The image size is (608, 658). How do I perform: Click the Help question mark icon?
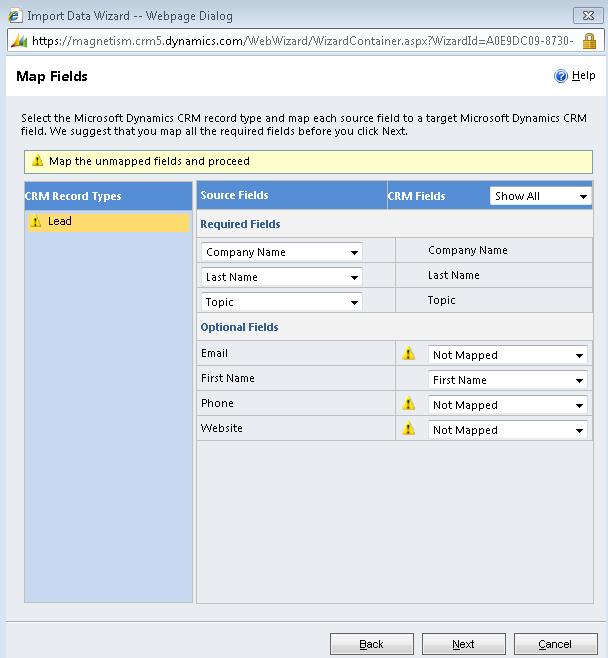coord(561,76)
